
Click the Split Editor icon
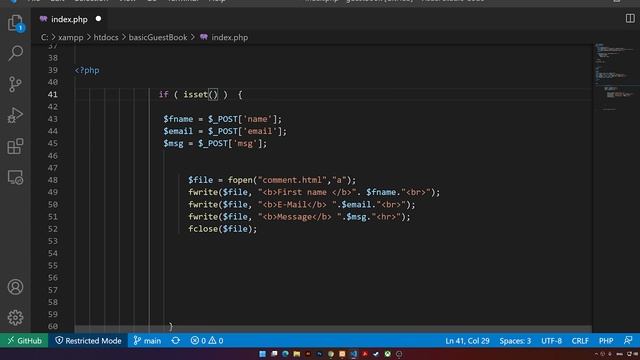630,18
